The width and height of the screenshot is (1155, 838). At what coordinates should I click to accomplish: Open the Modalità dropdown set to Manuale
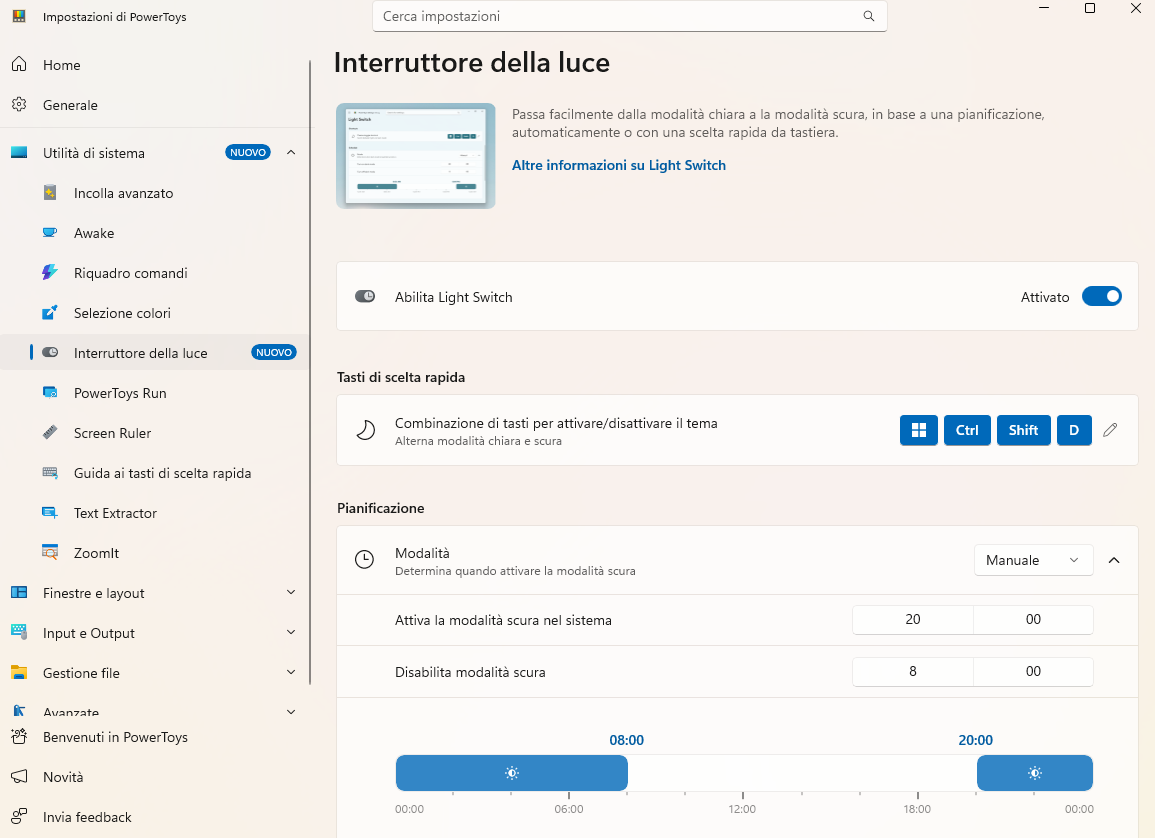pyautogui.click(x=1033, y=561)
